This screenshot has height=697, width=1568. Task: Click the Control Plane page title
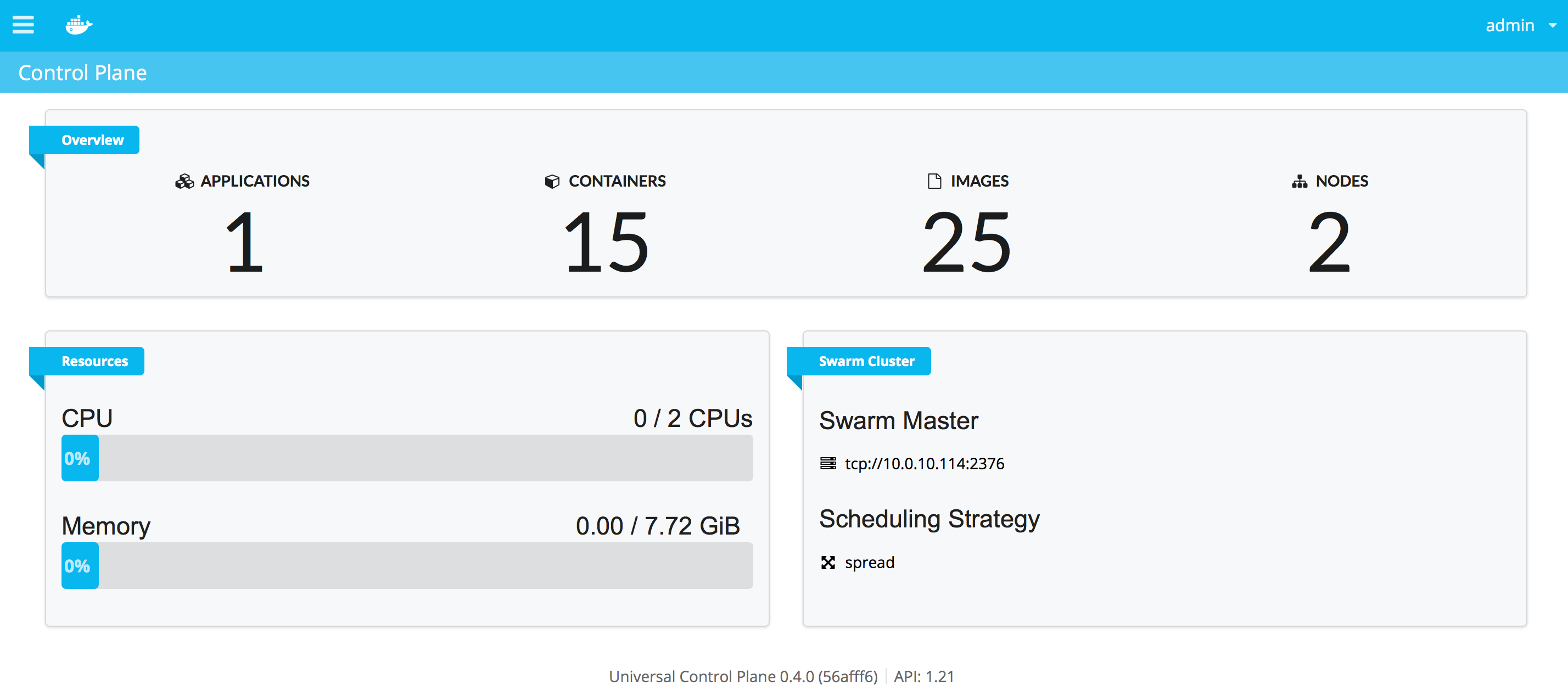click(x=83, y=72)
